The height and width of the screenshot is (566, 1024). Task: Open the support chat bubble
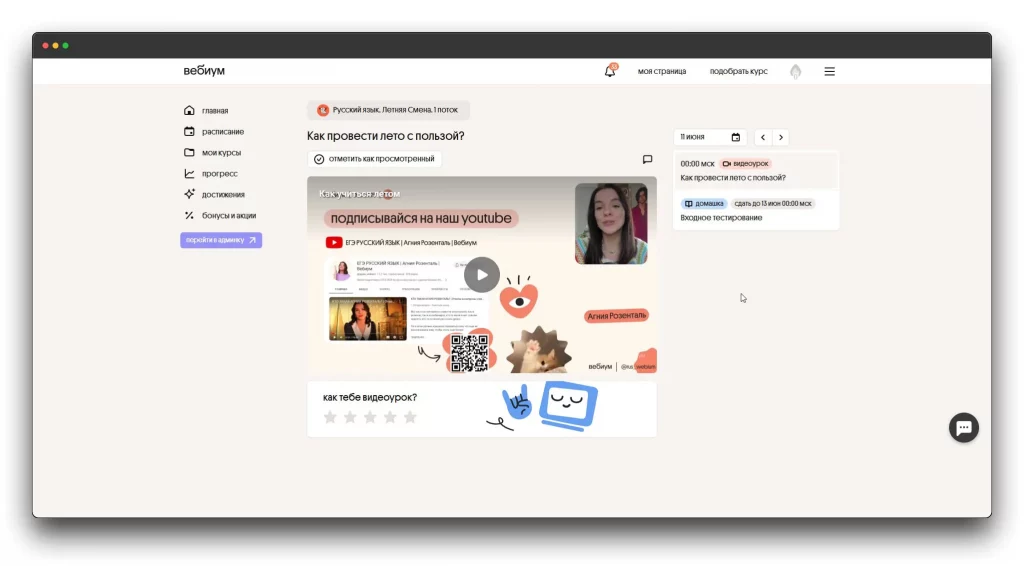[x=963, y=428]
